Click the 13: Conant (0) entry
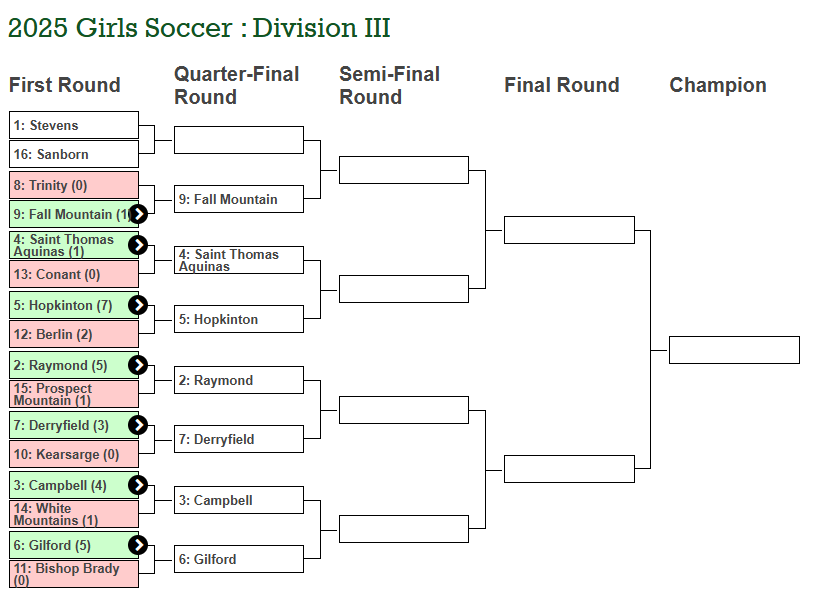Screen dimensions: 814x595 coord(74,274)
